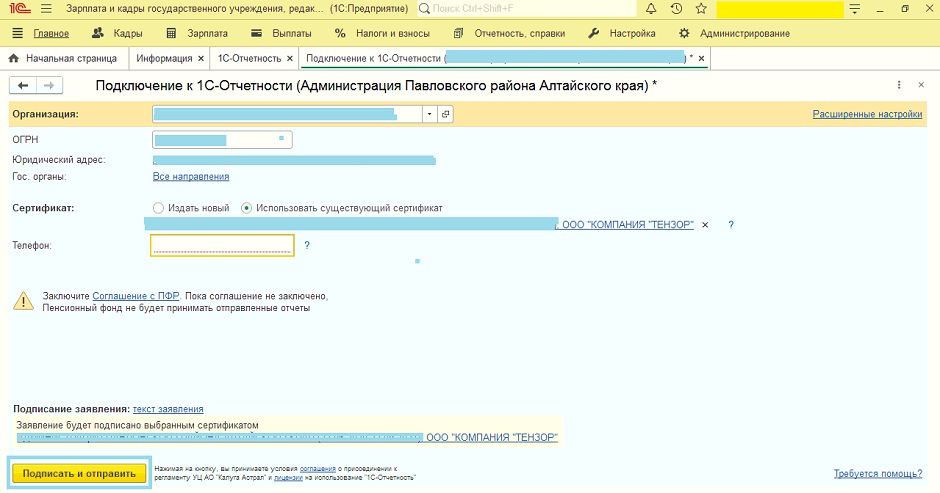The image size is (940, 493).
Task: Open the лицензии link near the button
Action: (x=288, y=478)
